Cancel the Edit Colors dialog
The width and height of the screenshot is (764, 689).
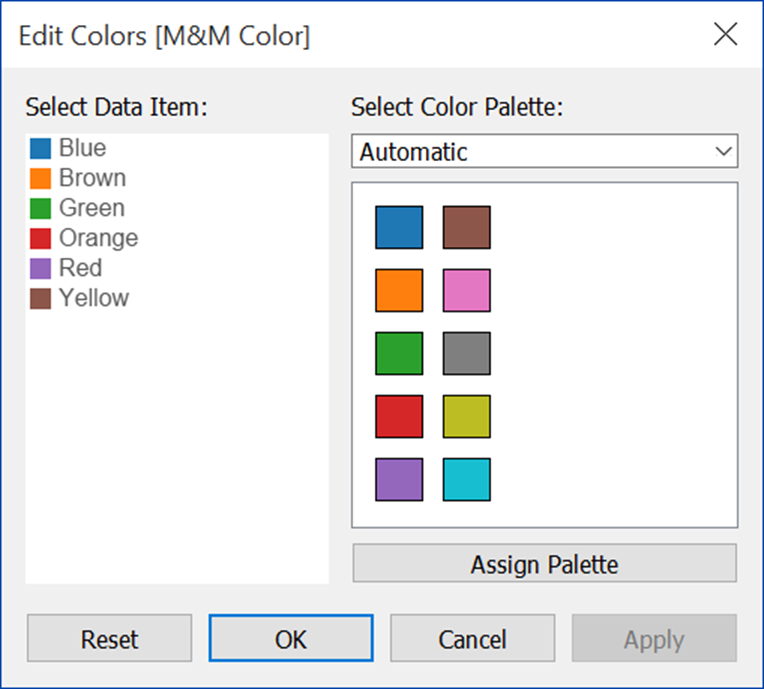(x=473, y=638)
